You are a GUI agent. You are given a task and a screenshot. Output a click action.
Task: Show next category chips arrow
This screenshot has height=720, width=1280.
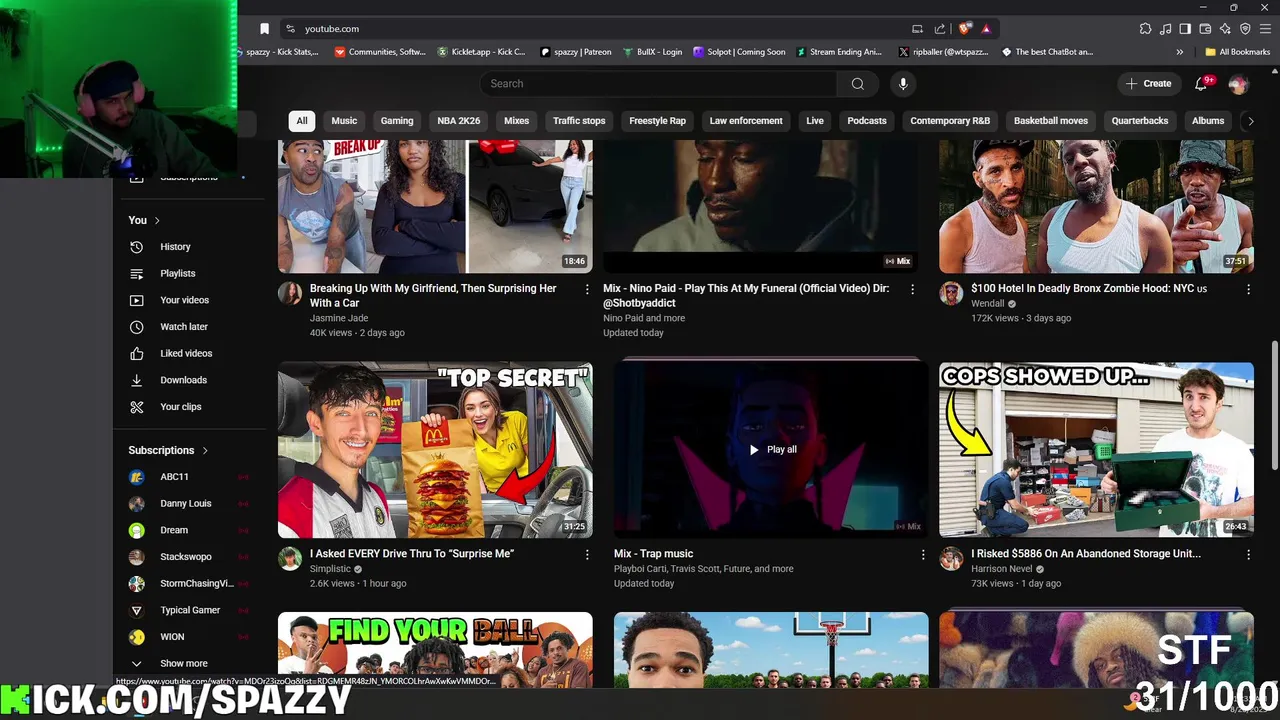tap(1249, 121)
